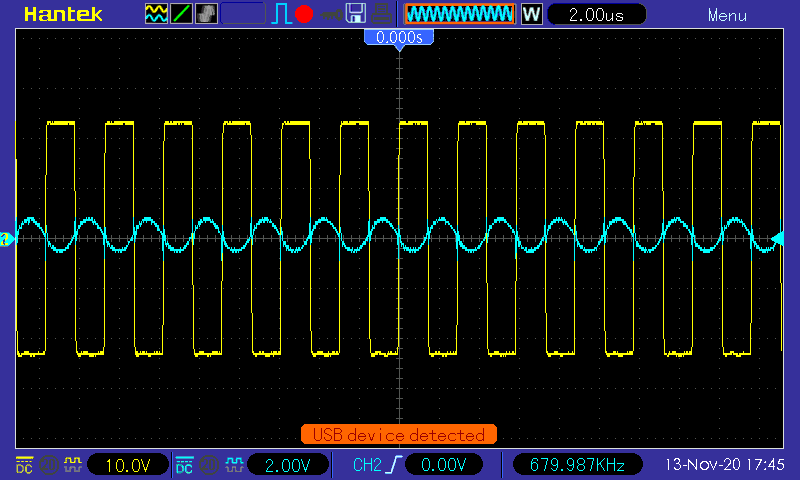Screen dimensions: 800x480
Task: Click the floppy disk save icon
Action: (x=356, y=14)
